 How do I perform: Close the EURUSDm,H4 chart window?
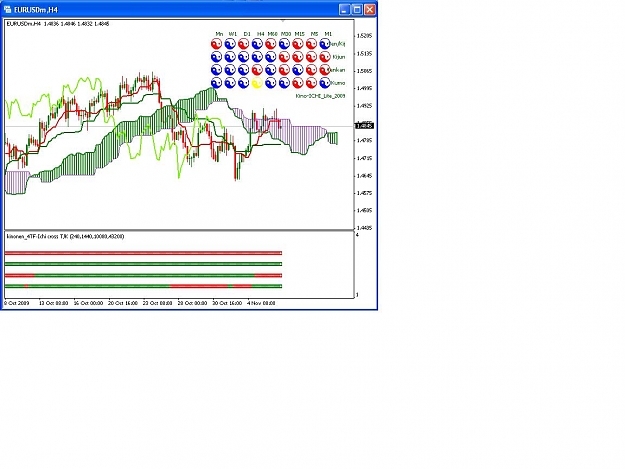[x=370, y=9]
